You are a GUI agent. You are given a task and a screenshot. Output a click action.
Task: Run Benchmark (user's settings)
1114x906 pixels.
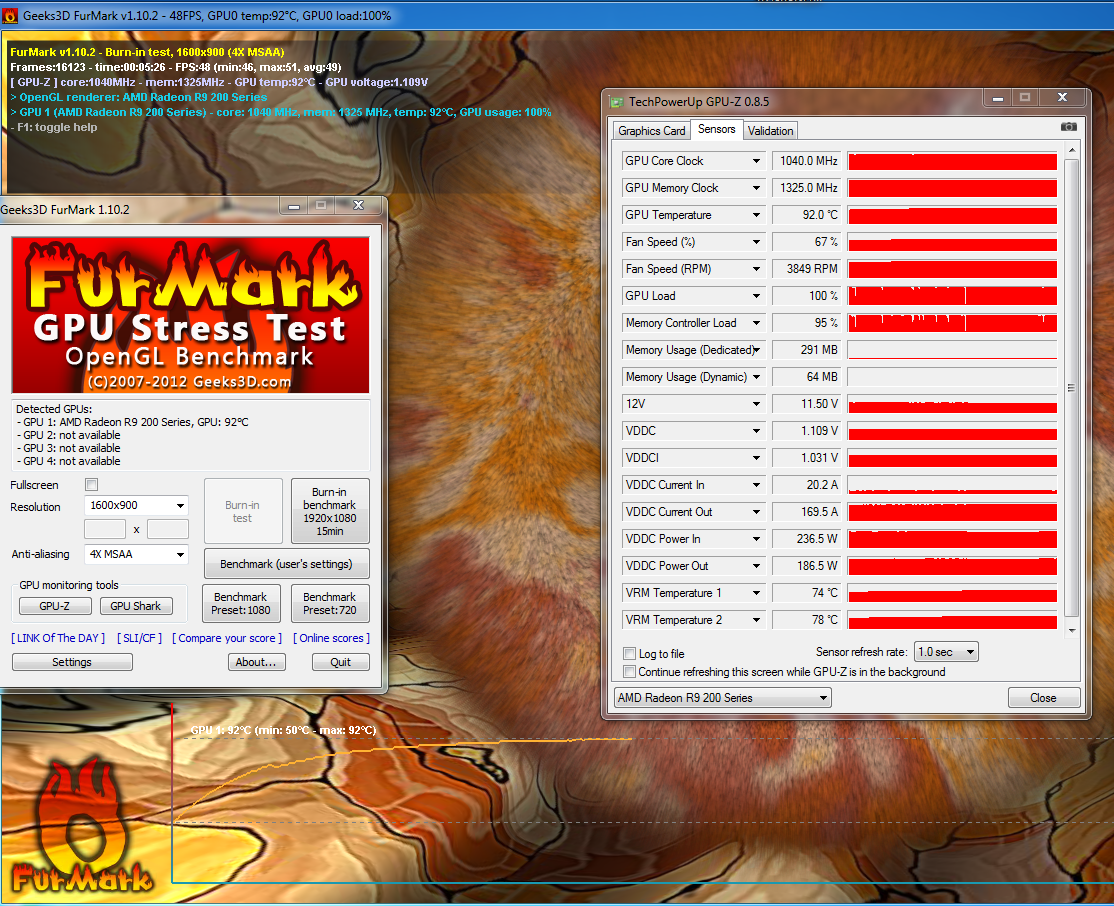pos(286,564)
